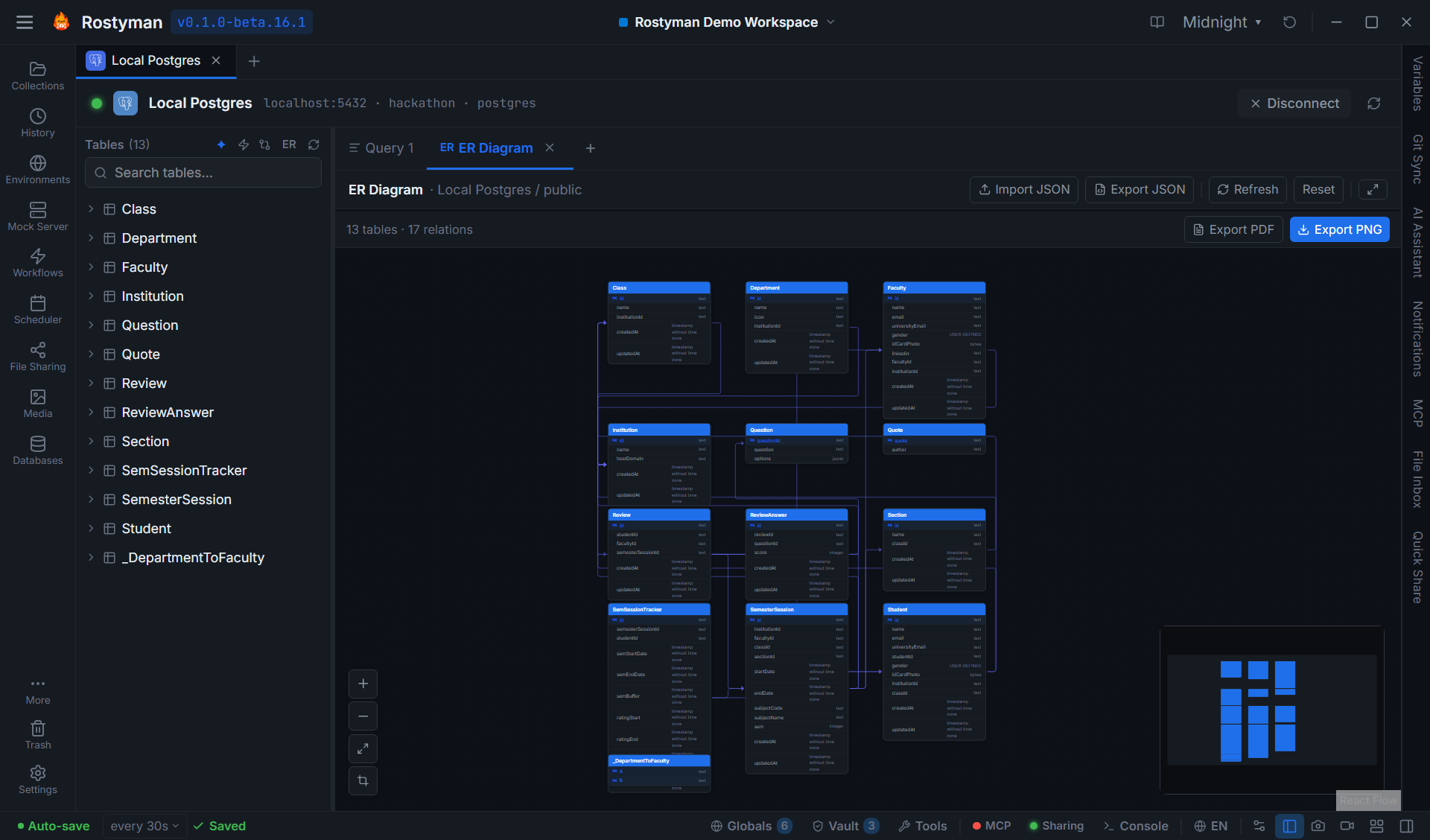1430x840 pixels.
Task: Switch to the Query 1 tab
Action: [381, 148]
